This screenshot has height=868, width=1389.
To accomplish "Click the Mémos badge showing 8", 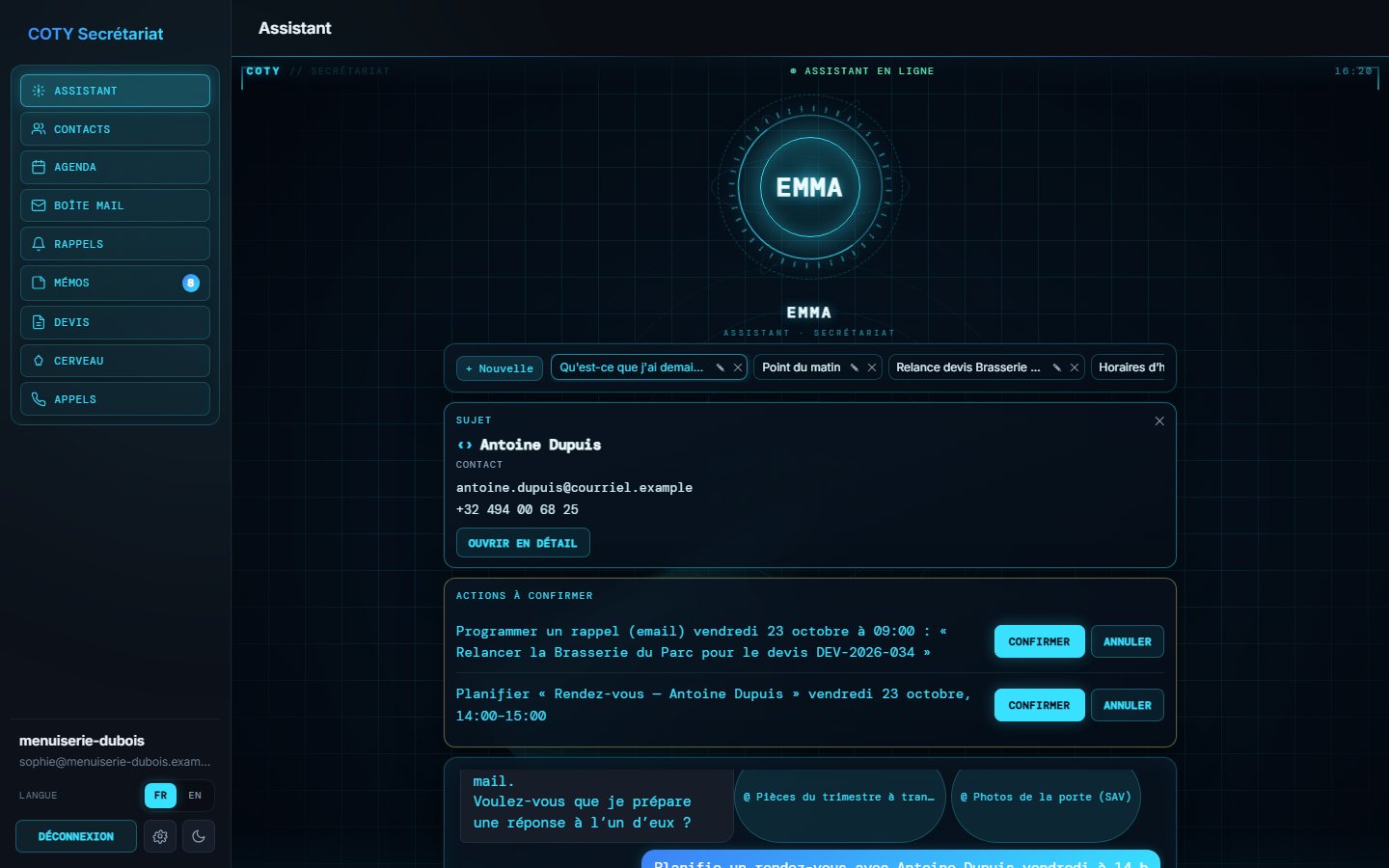I will tap(191, 283).
